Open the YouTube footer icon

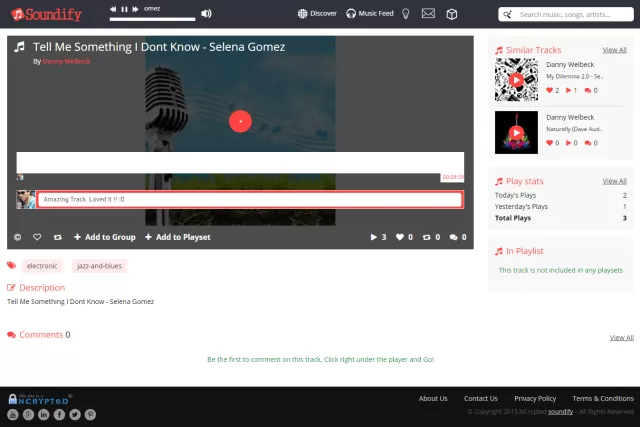[x=13, y=415]
